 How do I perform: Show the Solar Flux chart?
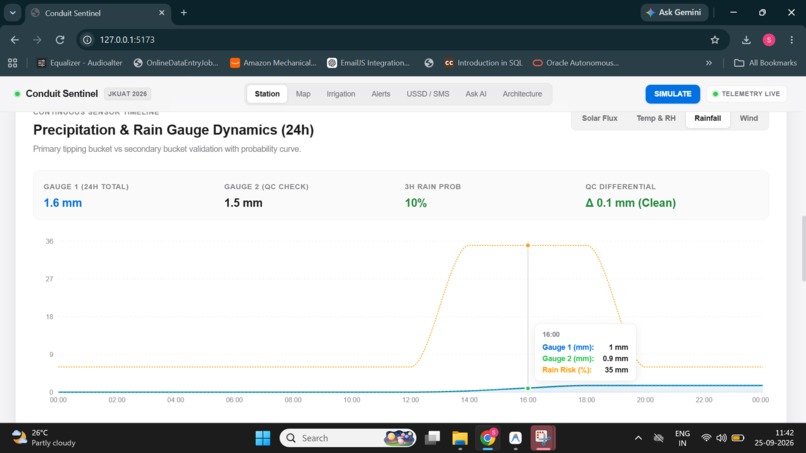599,118
